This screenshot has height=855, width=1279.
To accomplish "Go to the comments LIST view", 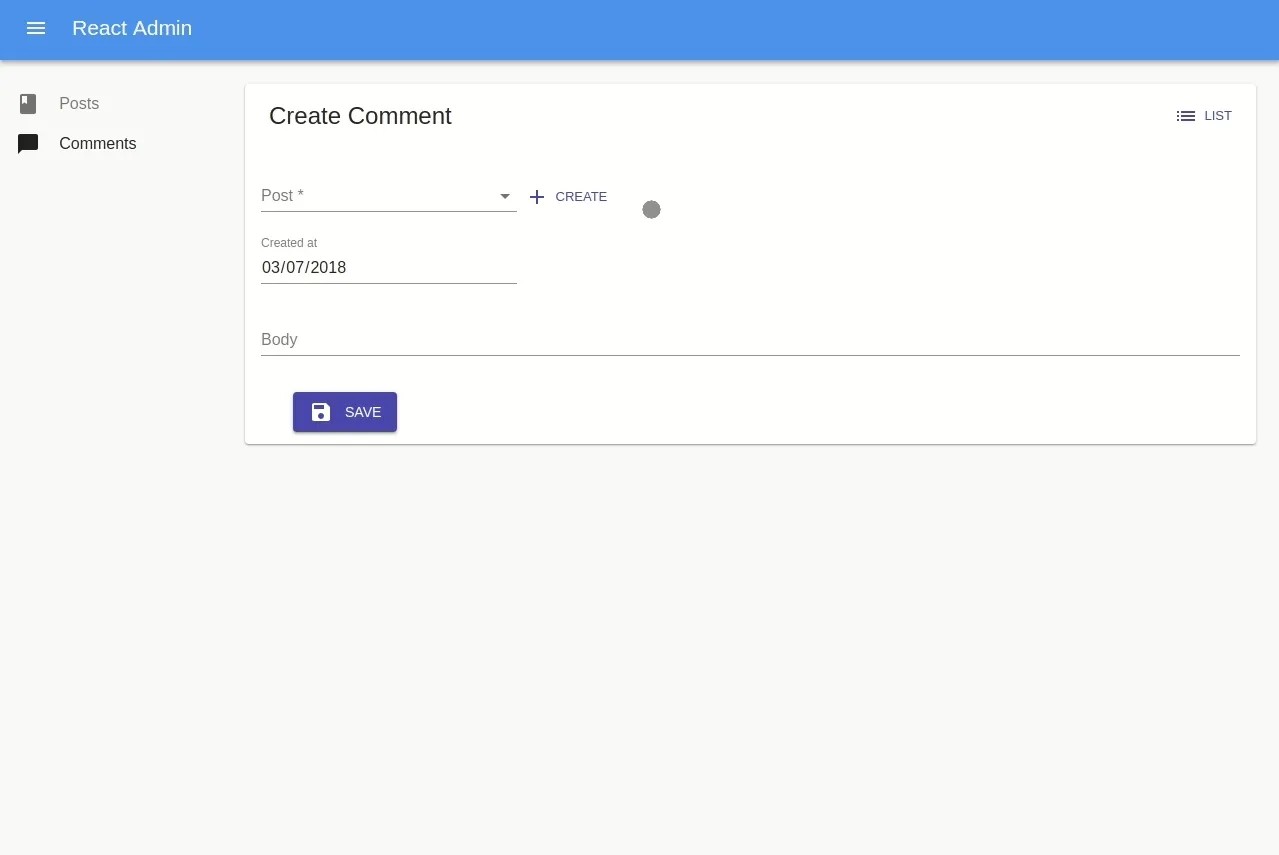I will click(1217, 116).
